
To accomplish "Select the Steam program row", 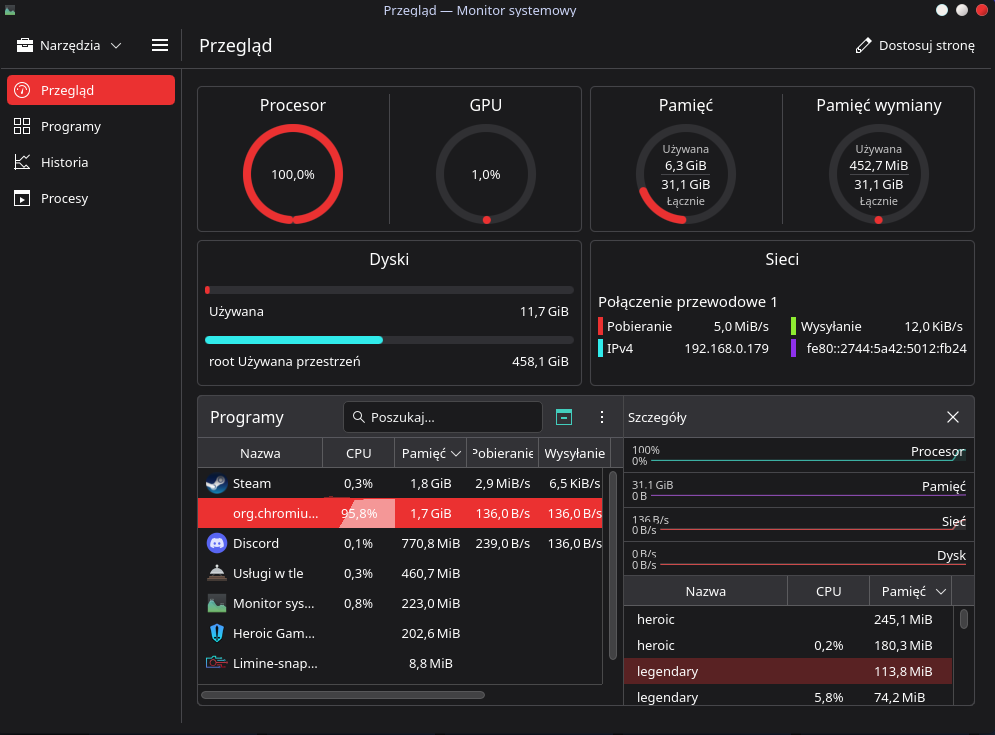I will 400,484.
